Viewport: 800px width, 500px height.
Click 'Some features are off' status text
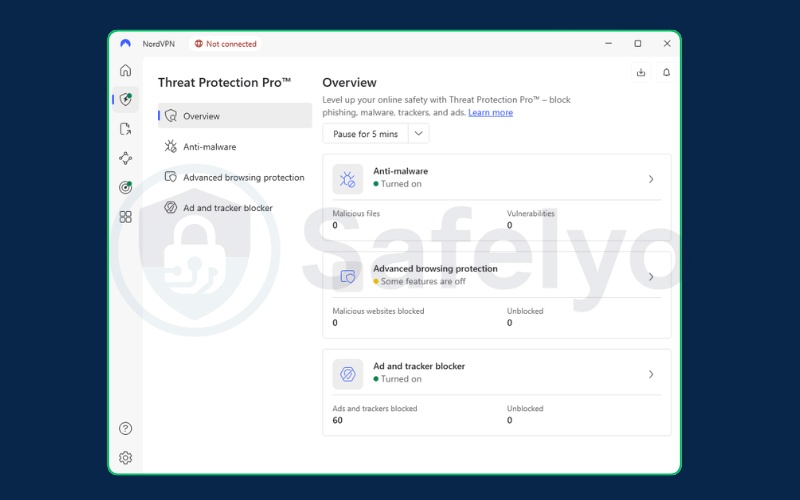click(x=423, y=281)
